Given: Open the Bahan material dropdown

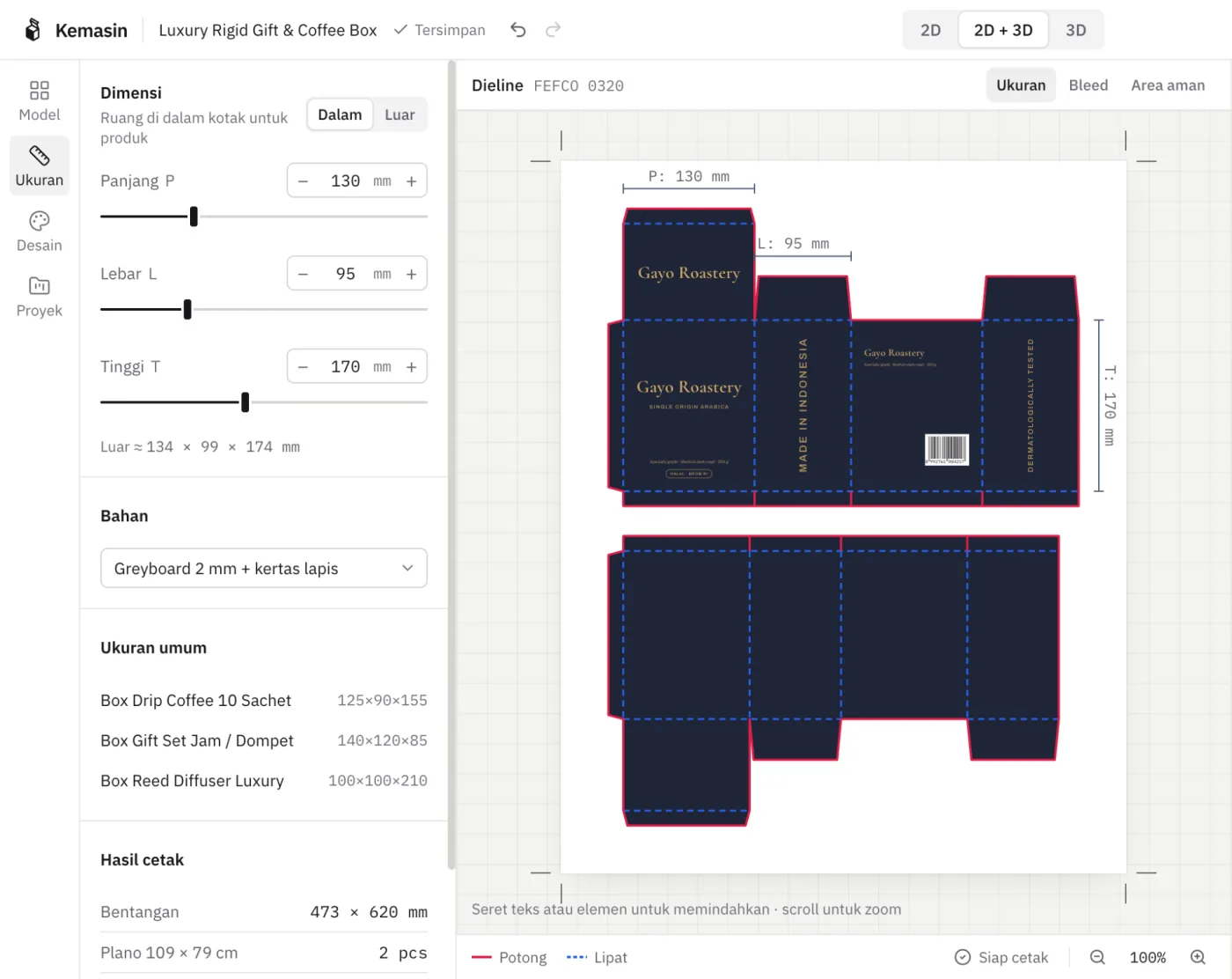Looking at the screenshot, I should pos(264,569).
